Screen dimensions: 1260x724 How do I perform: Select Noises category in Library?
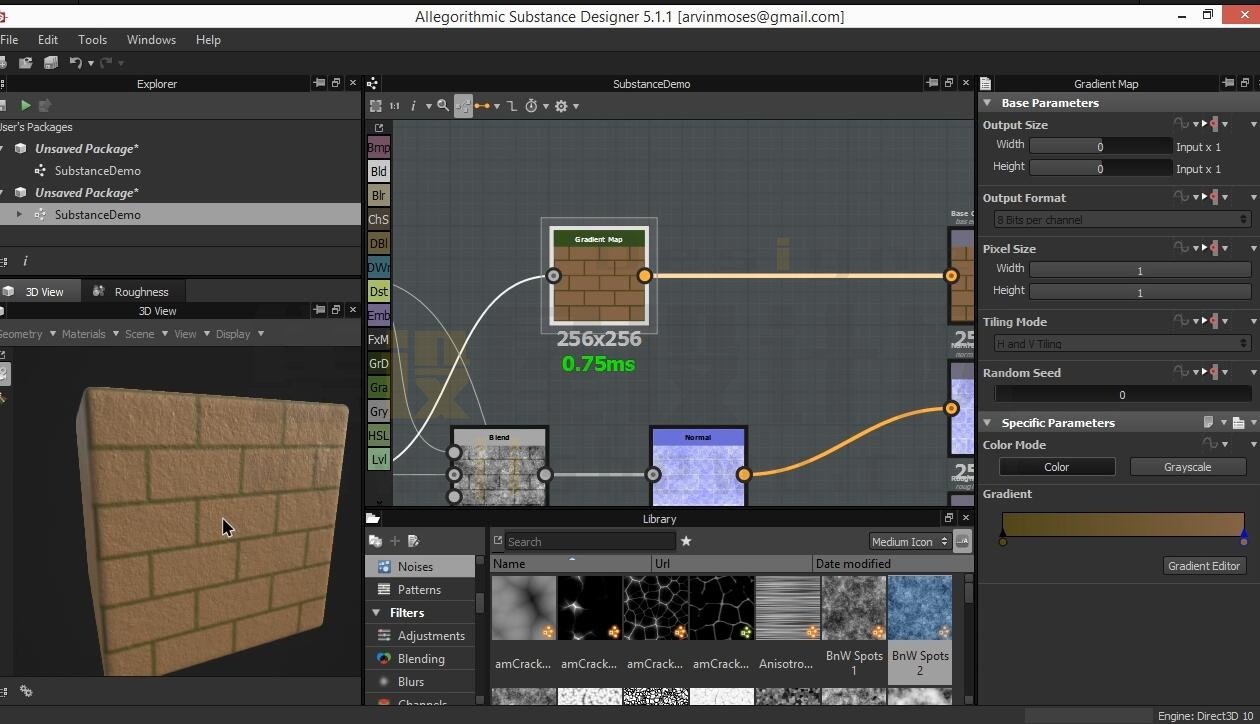point(420,567)
